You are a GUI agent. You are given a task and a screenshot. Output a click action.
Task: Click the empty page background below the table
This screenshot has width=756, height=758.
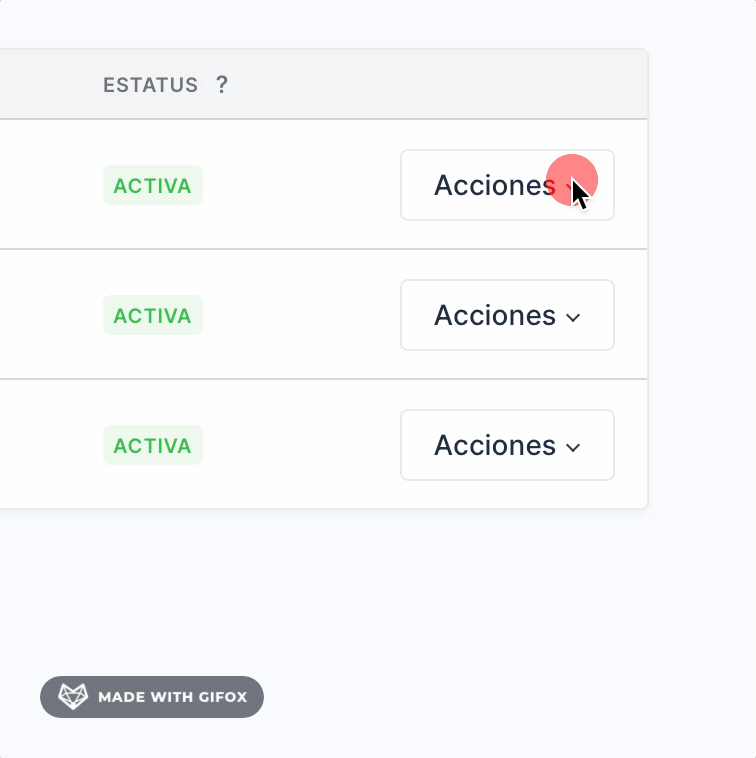point(400,600)
